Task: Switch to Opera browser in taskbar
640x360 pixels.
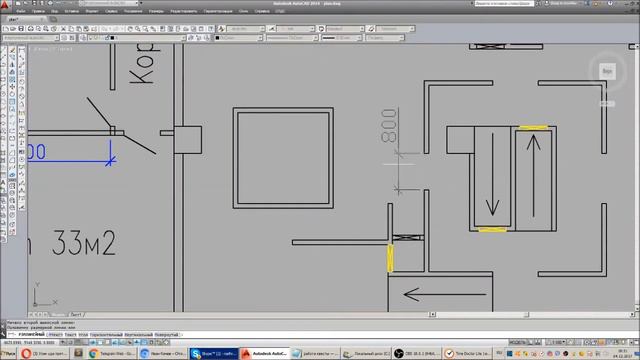Action: point(44,353)
